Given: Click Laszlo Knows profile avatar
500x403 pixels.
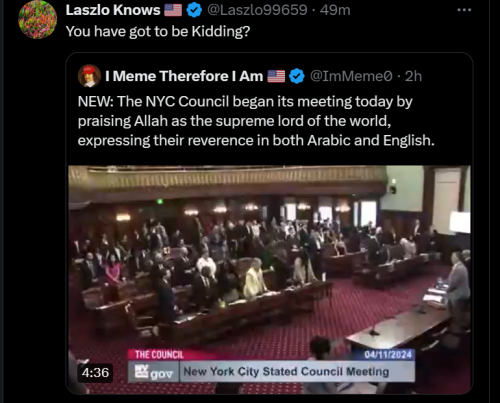Looking at the screenshot, I should pyautogui.click(x=37, y=19).
